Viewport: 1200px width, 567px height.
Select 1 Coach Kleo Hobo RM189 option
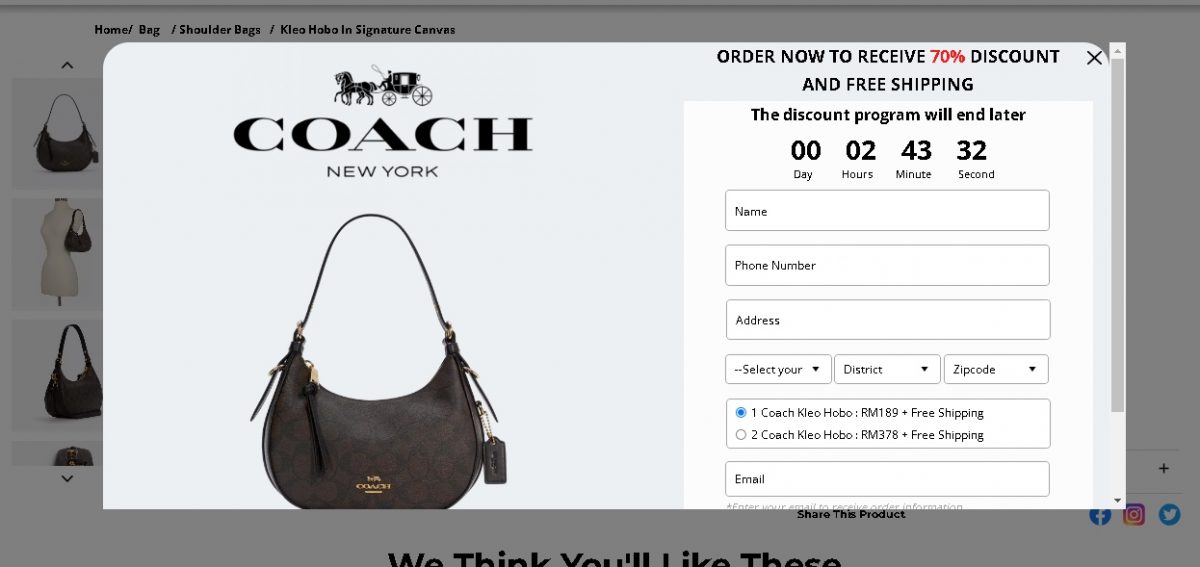(741, 412)
